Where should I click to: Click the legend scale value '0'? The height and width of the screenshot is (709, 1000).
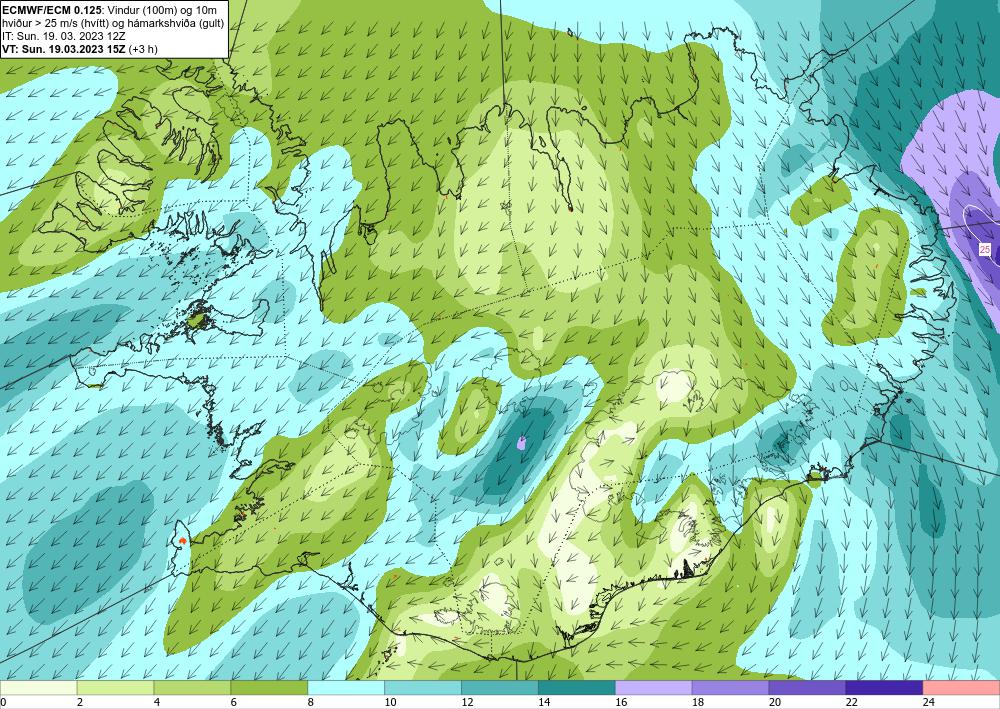pyautogui.click(x=3, y=703)
